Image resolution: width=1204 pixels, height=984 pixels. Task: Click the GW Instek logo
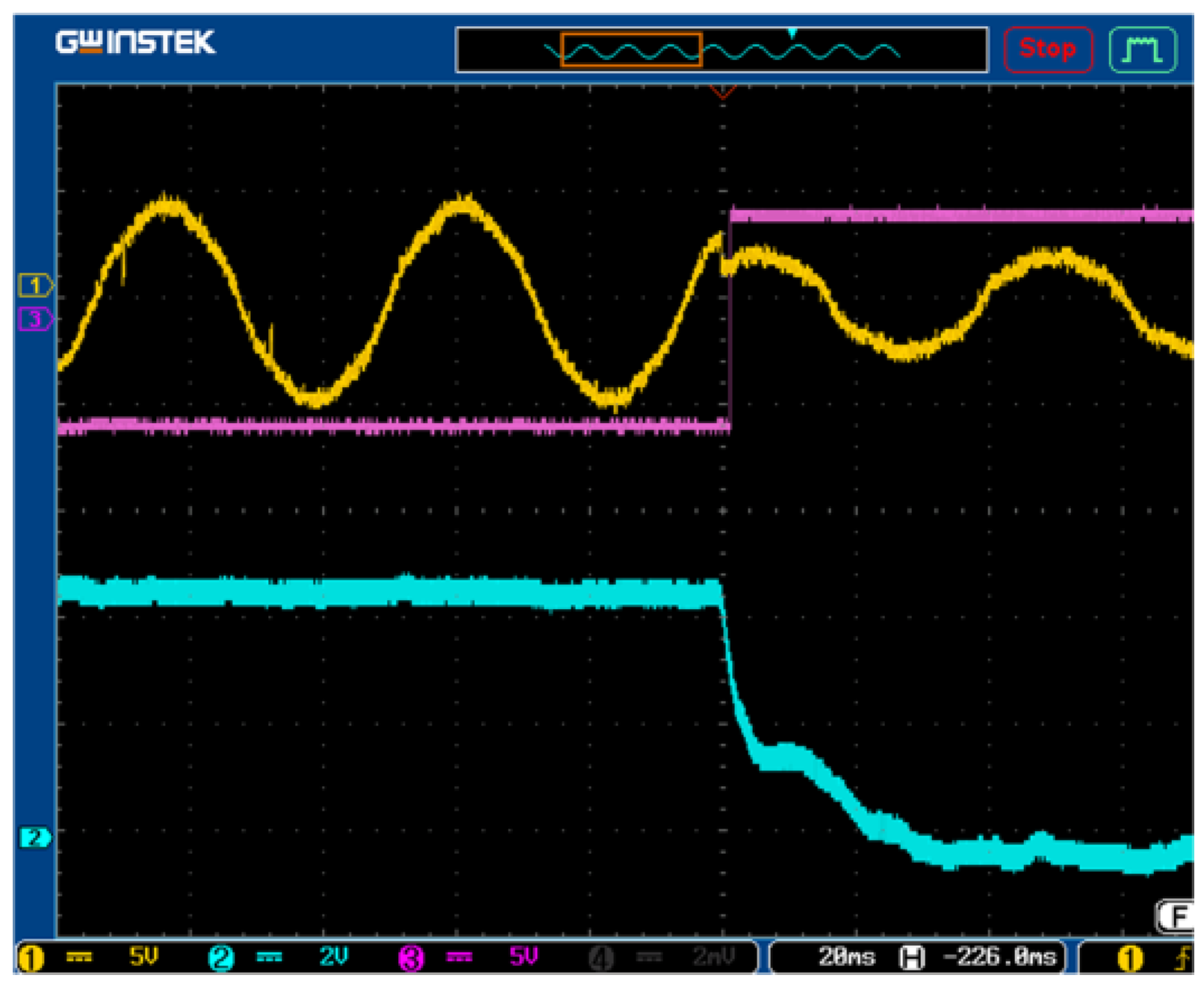pos(135,43)
